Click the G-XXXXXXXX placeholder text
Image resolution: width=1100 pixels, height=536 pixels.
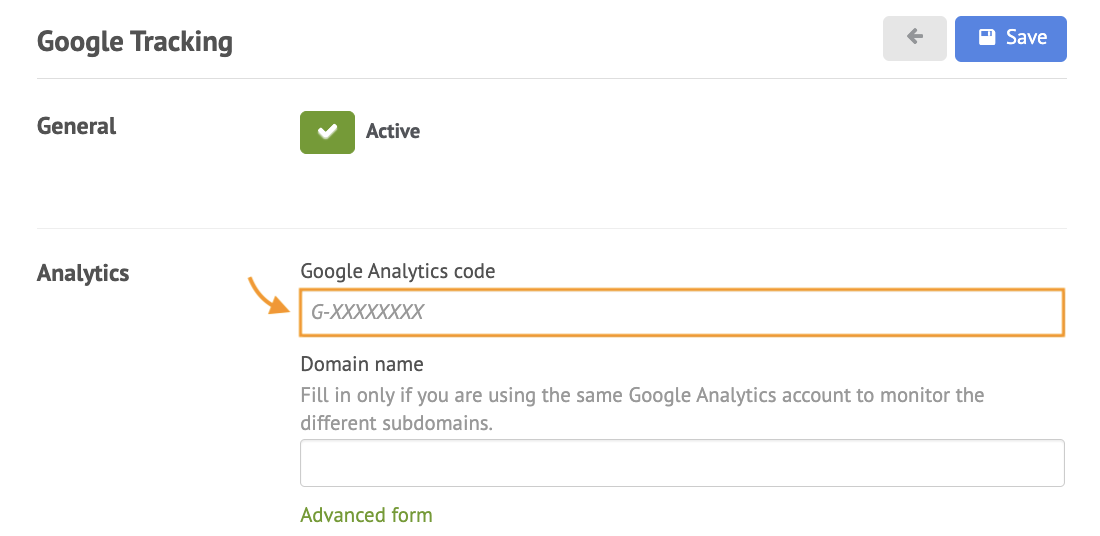click(x=367, y=312)
